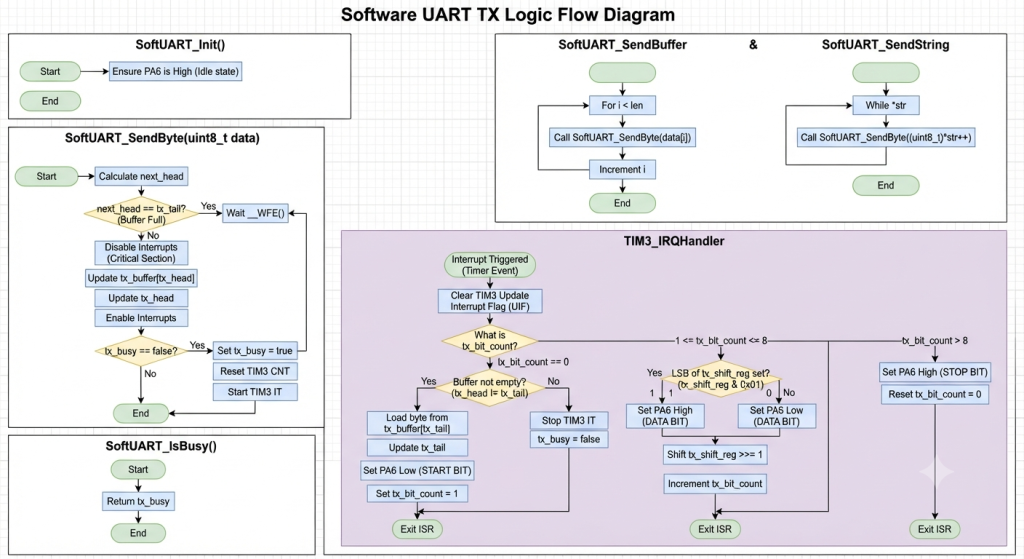Image resolution: width=1024 pixels, height=559 pixels.
Task: Select the End node under 'Increment i'
Action: [622, 203]
